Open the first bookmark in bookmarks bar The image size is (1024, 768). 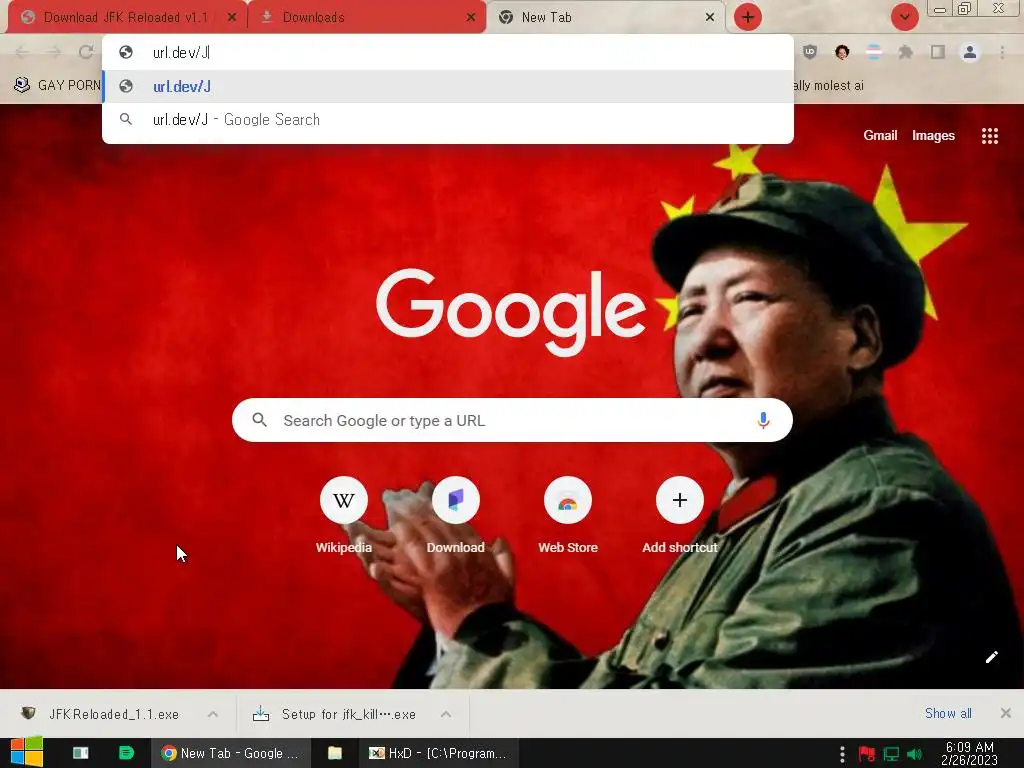(x=57, y=85)
